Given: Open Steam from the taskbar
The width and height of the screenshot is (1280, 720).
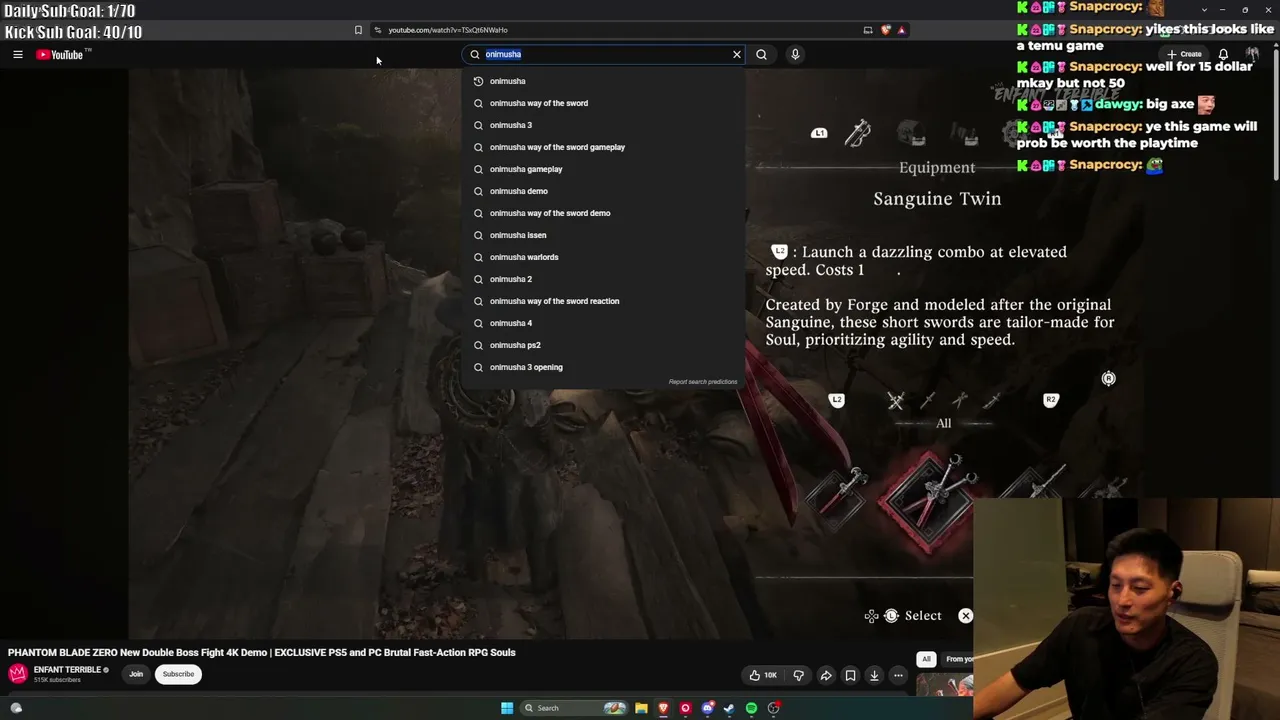Looking at the screenshot, I should pyautogui.click(x=729, y=708).
